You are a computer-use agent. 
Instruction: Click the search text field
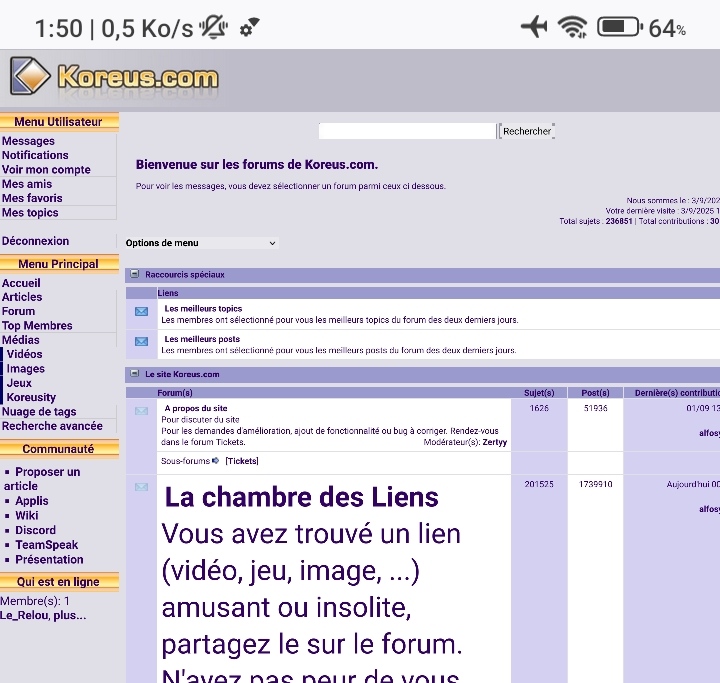click(407, 131)
